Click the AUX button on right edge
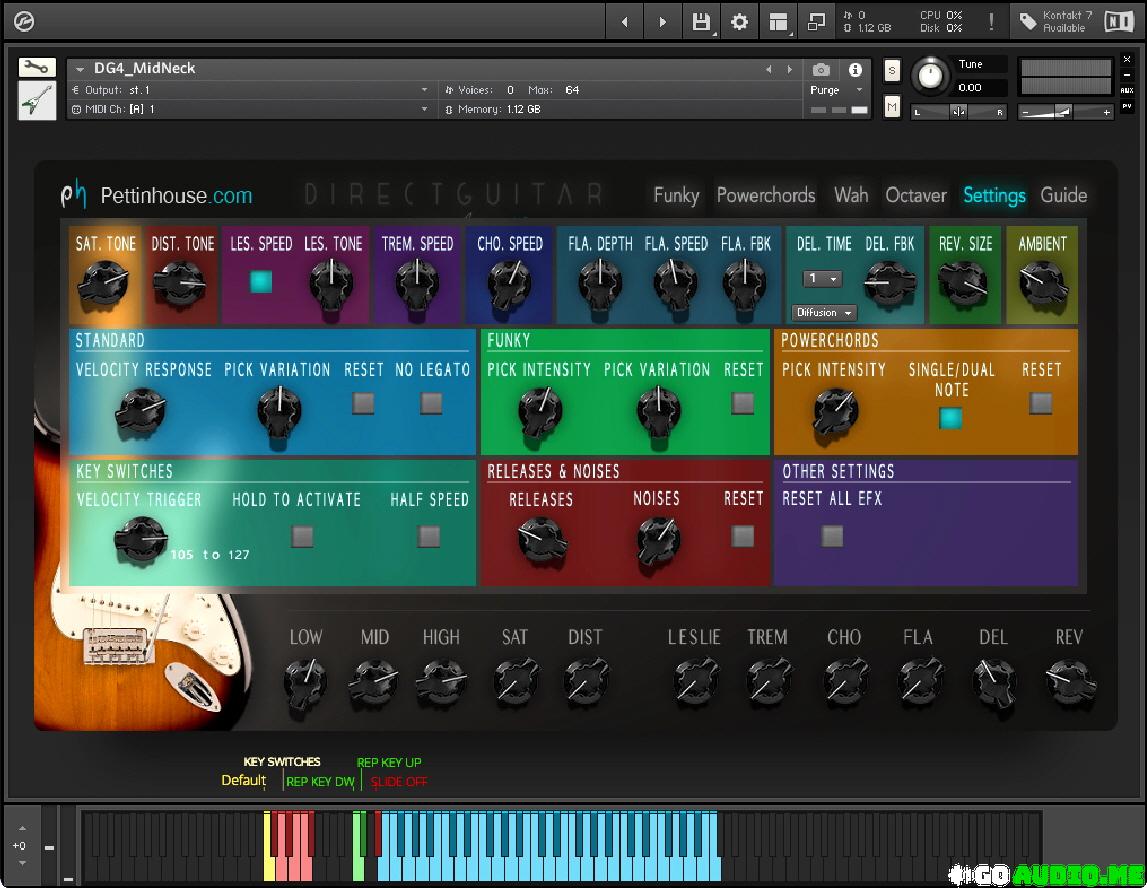Screen dimensions: 1147x888 [x=1127, y=91]
